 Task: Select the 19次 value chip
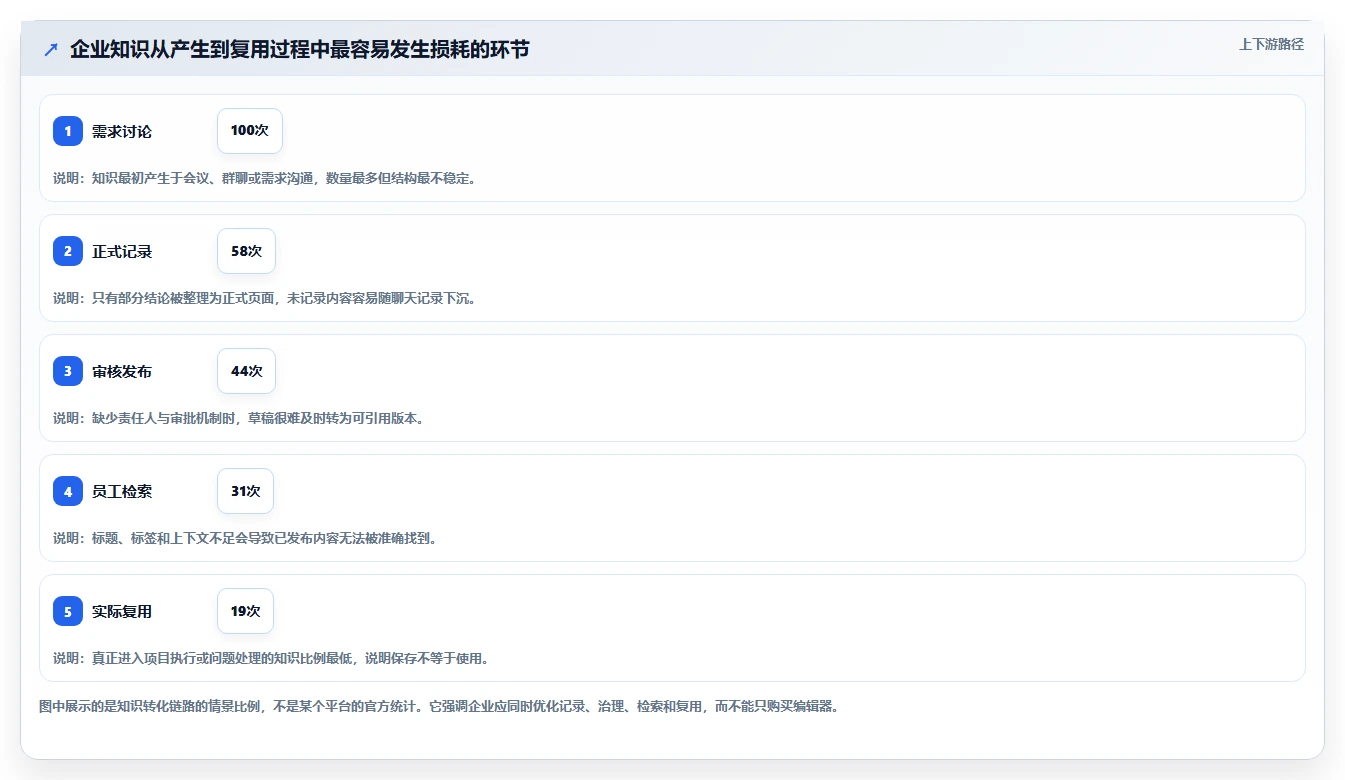click(245, 611)
